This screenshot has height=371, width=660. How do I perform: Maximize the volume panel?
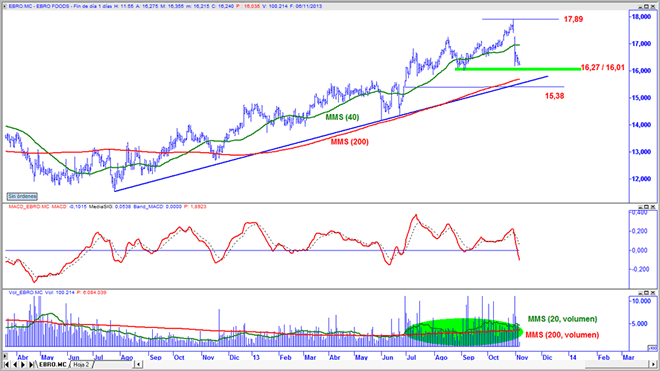click(647, 293)
